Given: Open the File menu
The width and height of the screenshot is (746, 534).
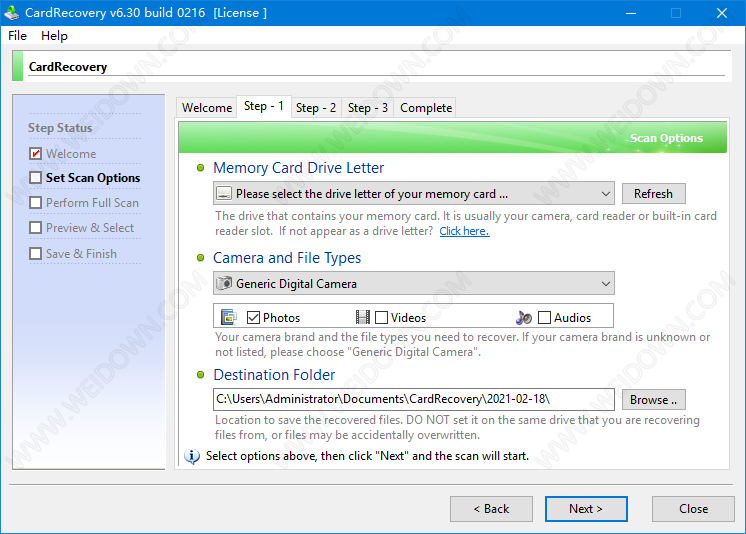Looking at the screenshot, I should [x=18, y=36].
